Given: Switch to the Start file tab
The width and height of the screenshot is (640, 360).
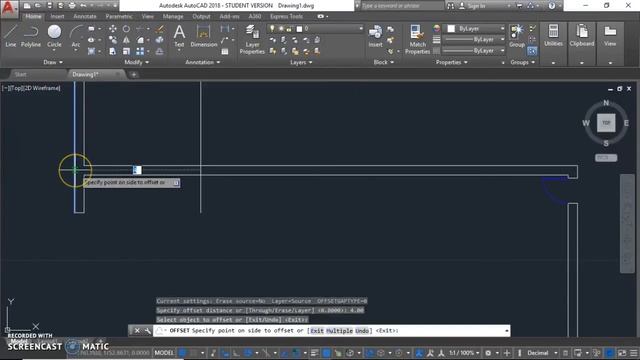Looking at the screenshot, I should (x=20, y=74).
